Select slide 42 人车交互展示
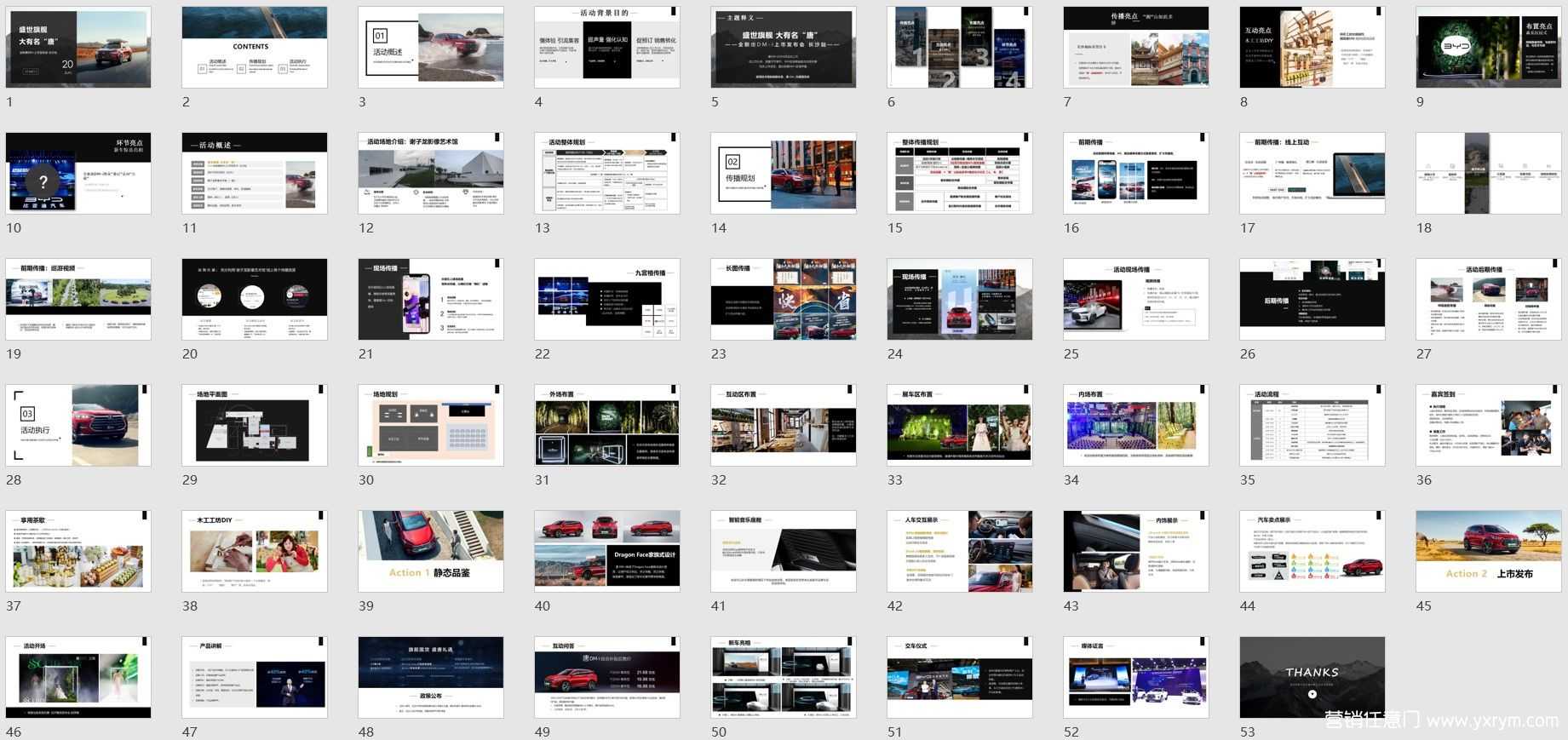This screenshot has height=740, width=1568. click(960, 551)
